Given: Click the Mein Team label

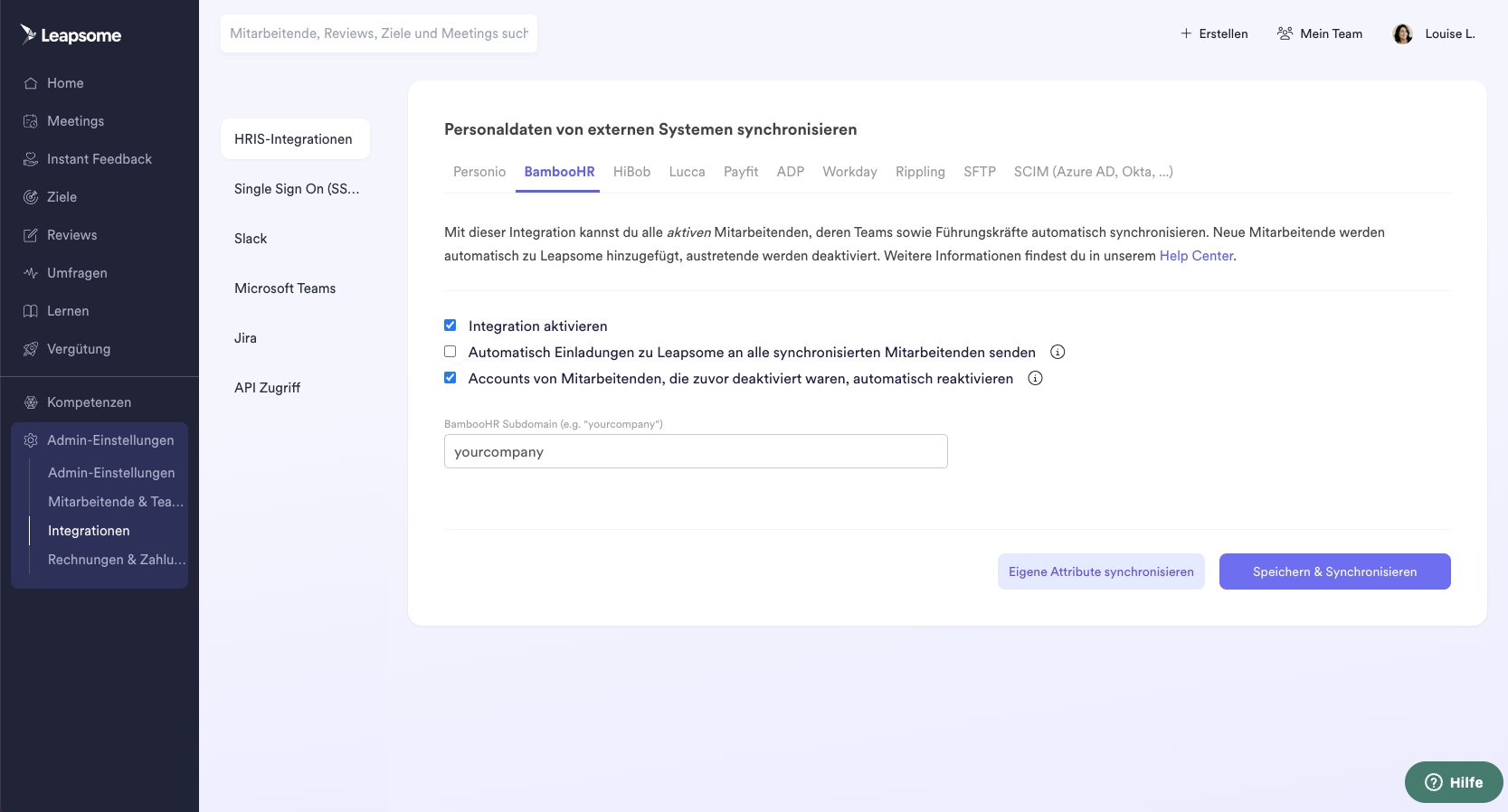Looking at the screenshot, I should (1331, 33).
